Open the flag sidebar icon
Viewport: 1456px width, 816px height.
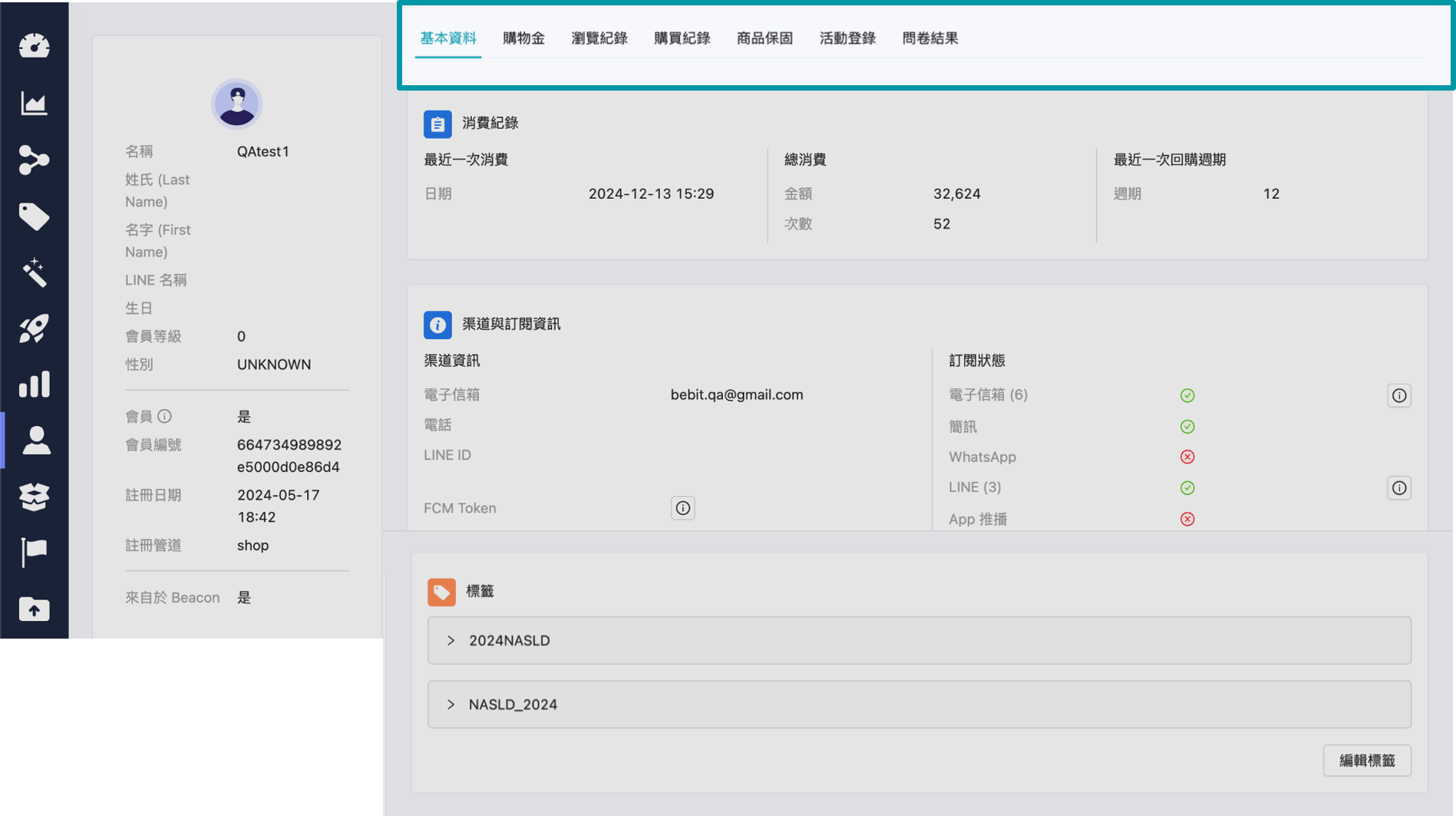click(34, 552)
